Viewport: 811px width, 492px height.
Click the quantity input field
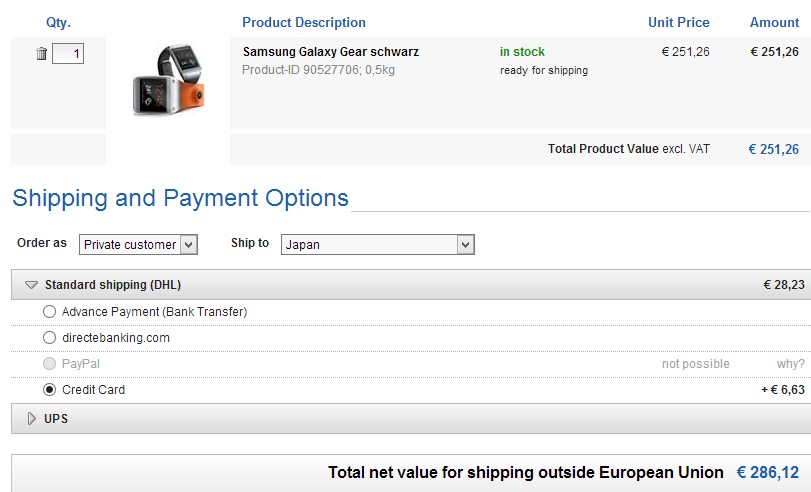point(68,54)
